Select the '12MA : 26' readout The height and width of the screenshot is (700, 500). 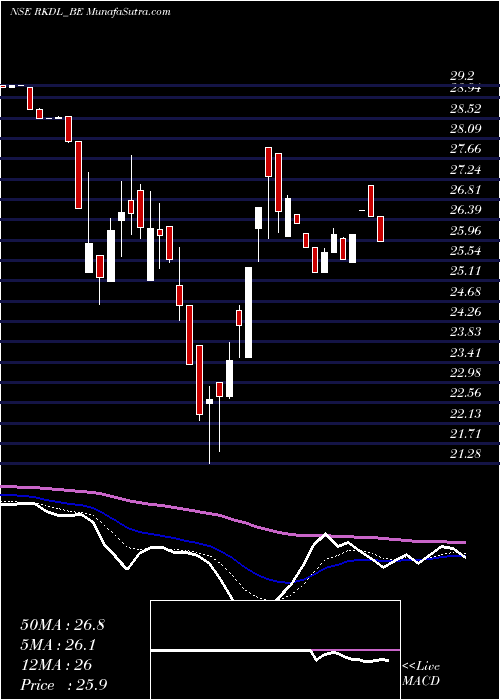[56, 665]
